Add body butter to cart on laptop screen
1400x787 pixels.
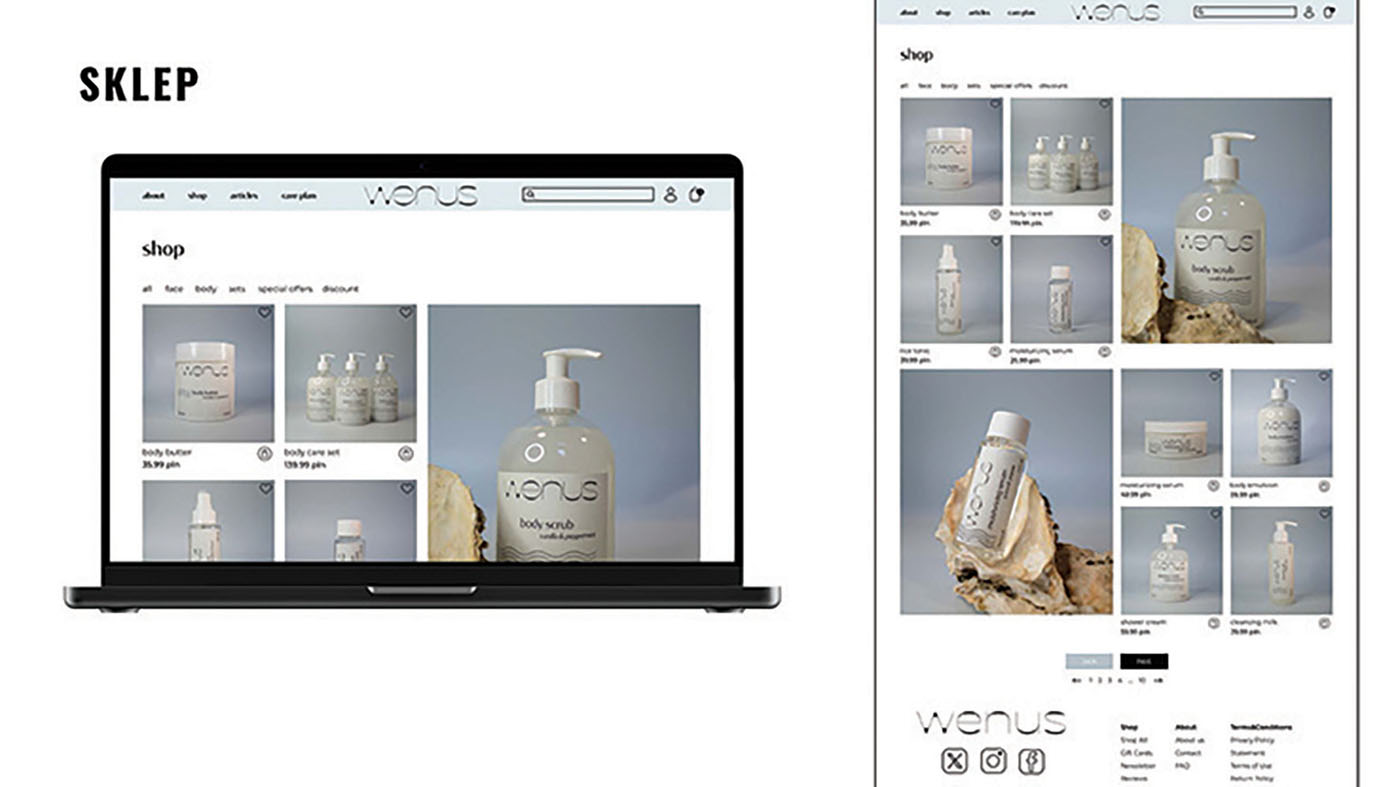(x=264, y=454)
